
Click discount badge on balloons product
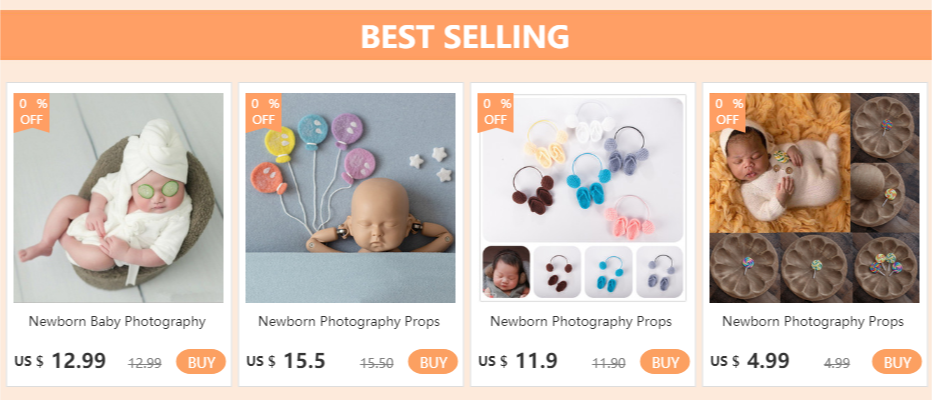264,111
